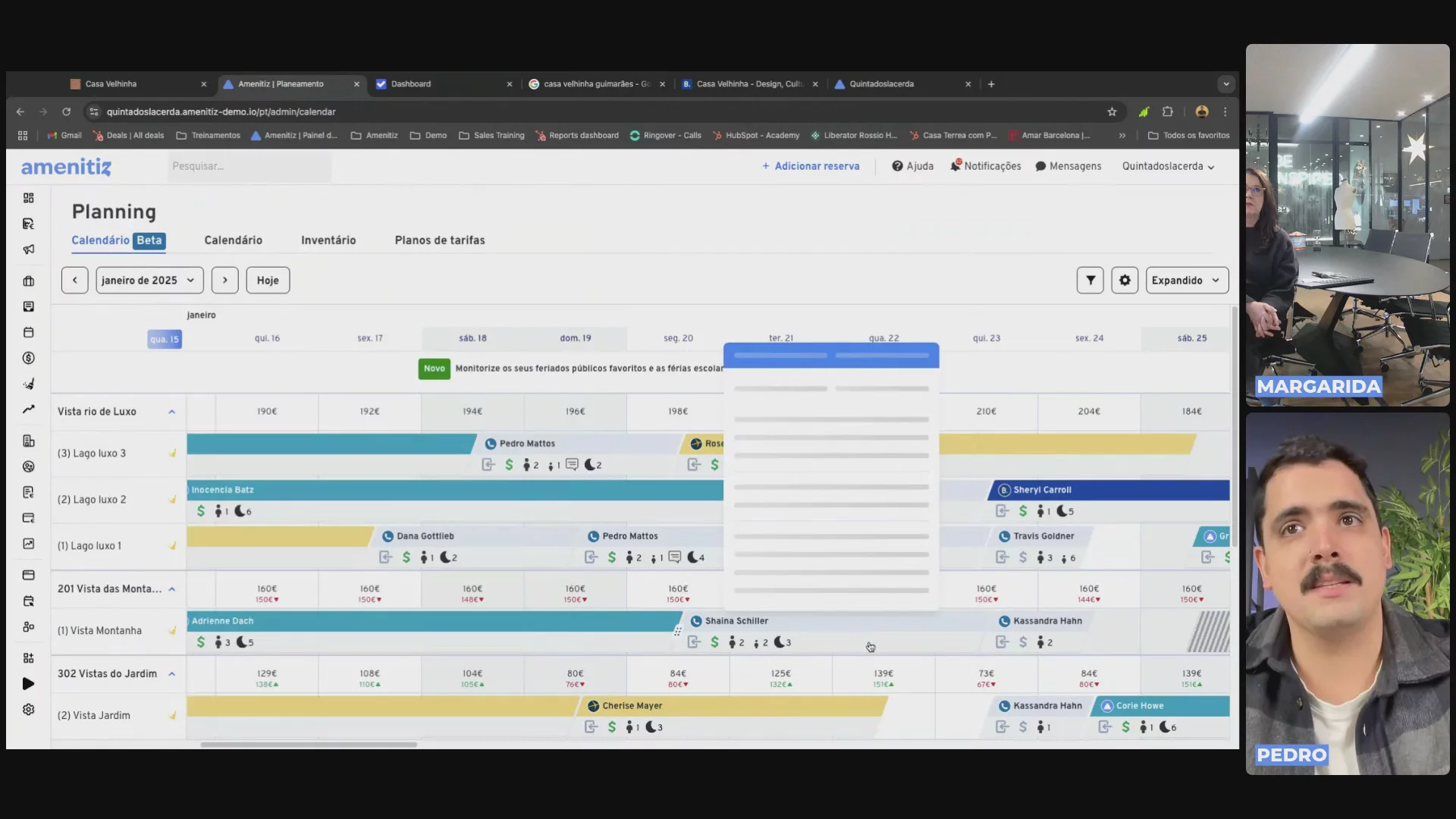This screenshot has width=1456, height=819.
Task: Switch to the Dashboard browser tab
Action: coord(444,84)
